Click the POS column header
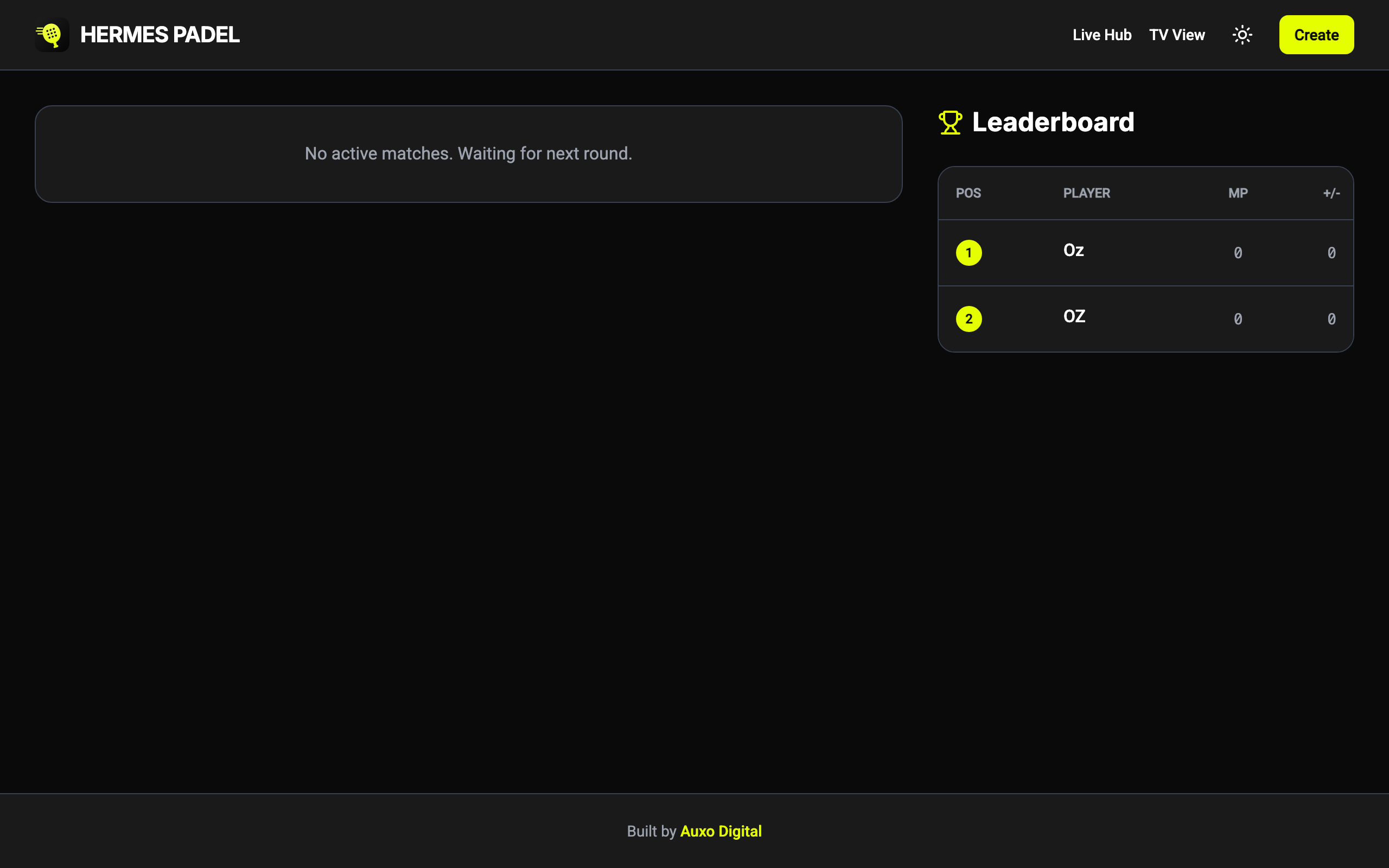This screenshot has height=868, width=1389. (x=969, y=193)
